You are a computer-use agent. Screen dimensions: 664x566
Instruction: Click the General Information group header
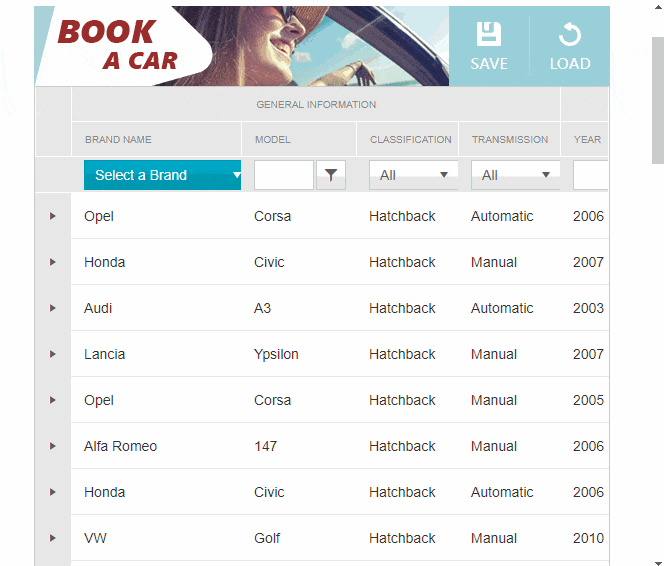coord(316,105)
